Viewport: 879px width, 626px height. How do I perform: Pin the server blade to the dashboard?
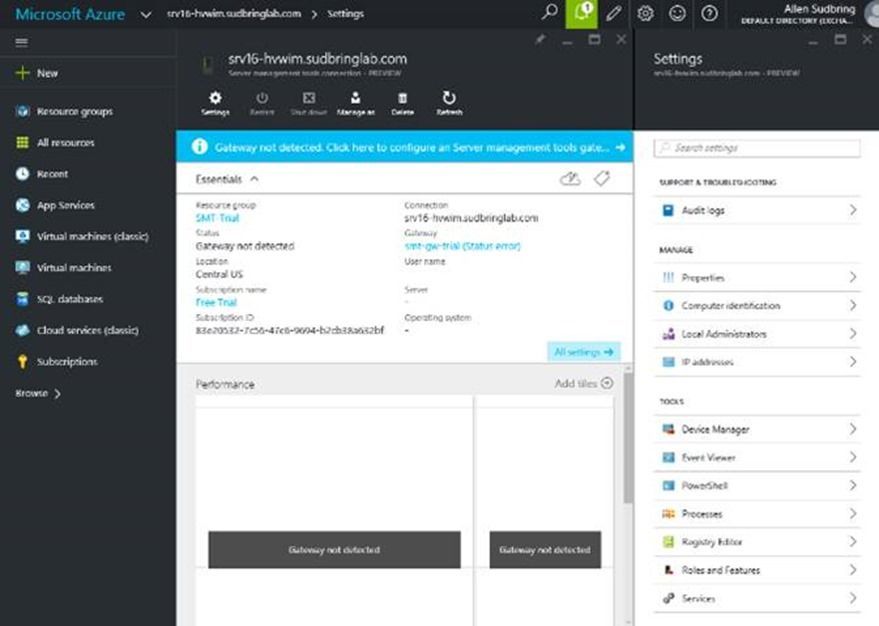540,39
